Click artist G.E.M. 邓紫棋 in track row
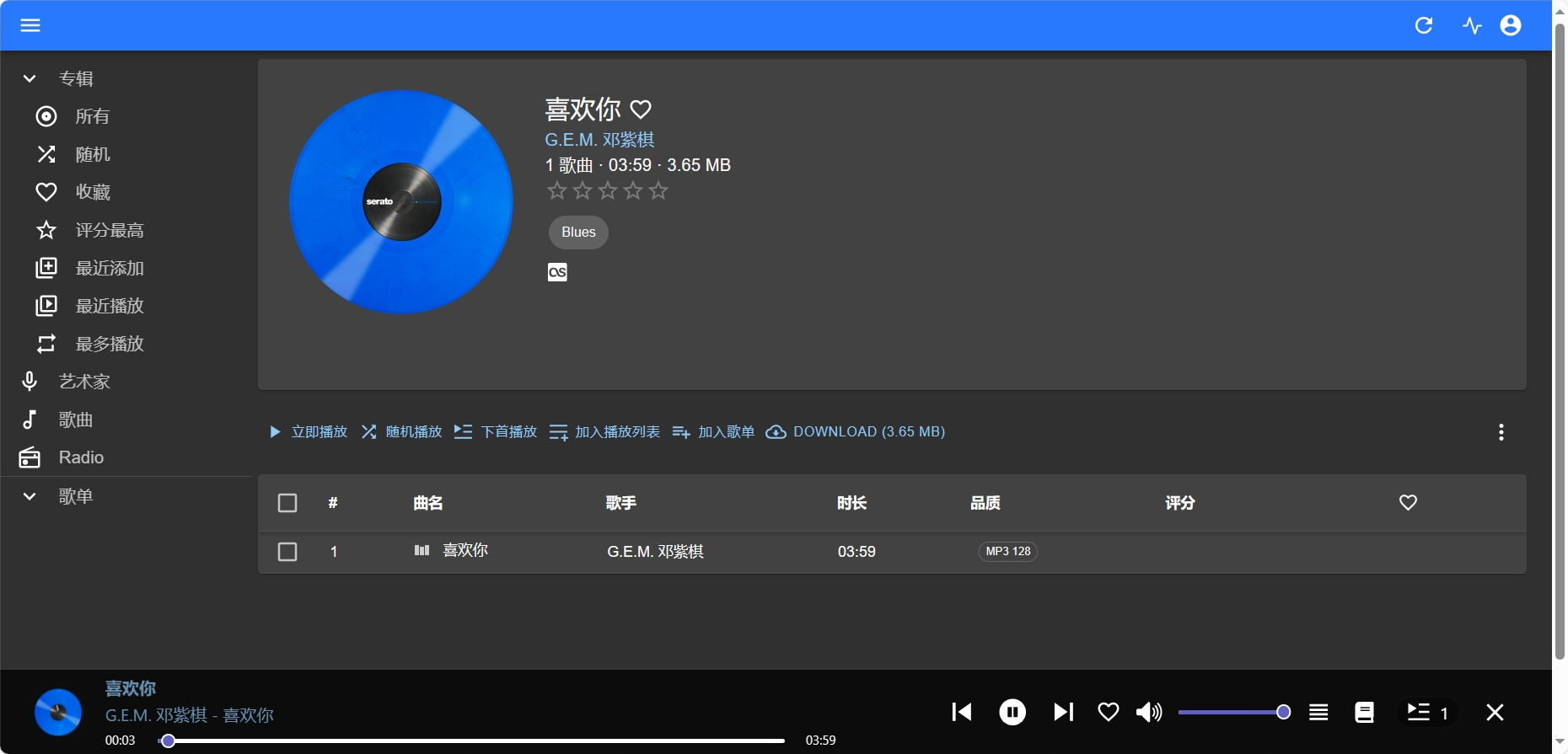This screenshot has height=754, width=1568. click(655, 552)
